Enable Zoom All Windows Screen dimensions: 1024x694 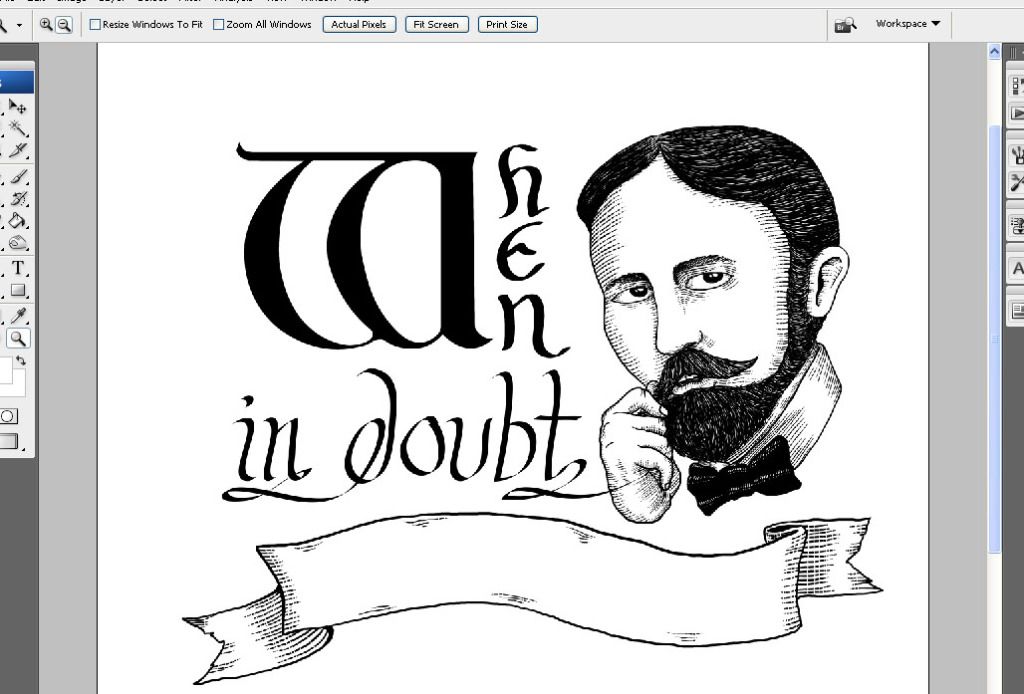[x=219, y=25]
